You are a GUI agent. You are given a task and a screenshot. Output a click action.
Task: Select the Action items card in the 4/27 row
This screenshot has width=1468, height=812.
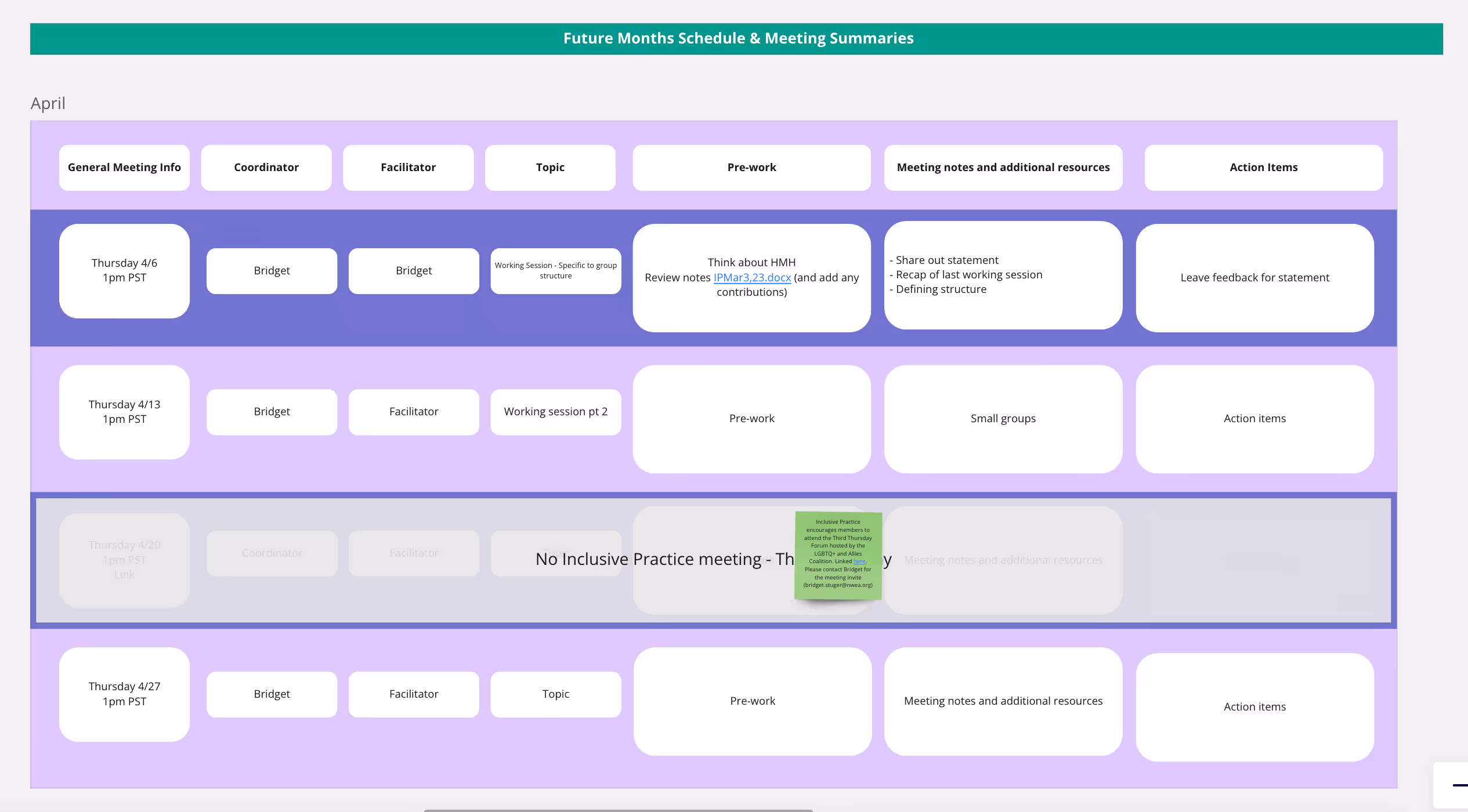point(1254,707)
